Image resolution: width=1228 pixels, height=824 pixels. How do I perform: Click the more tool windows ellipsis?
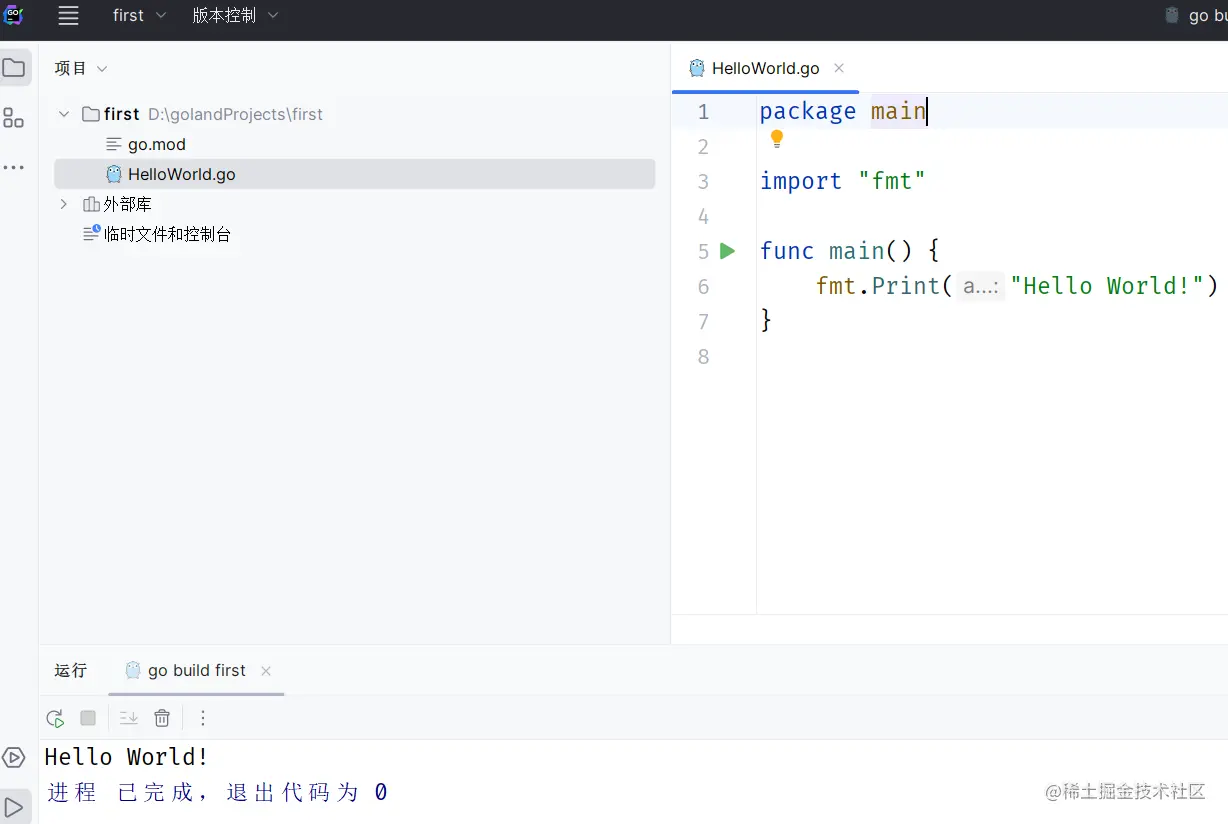point(14,167)
